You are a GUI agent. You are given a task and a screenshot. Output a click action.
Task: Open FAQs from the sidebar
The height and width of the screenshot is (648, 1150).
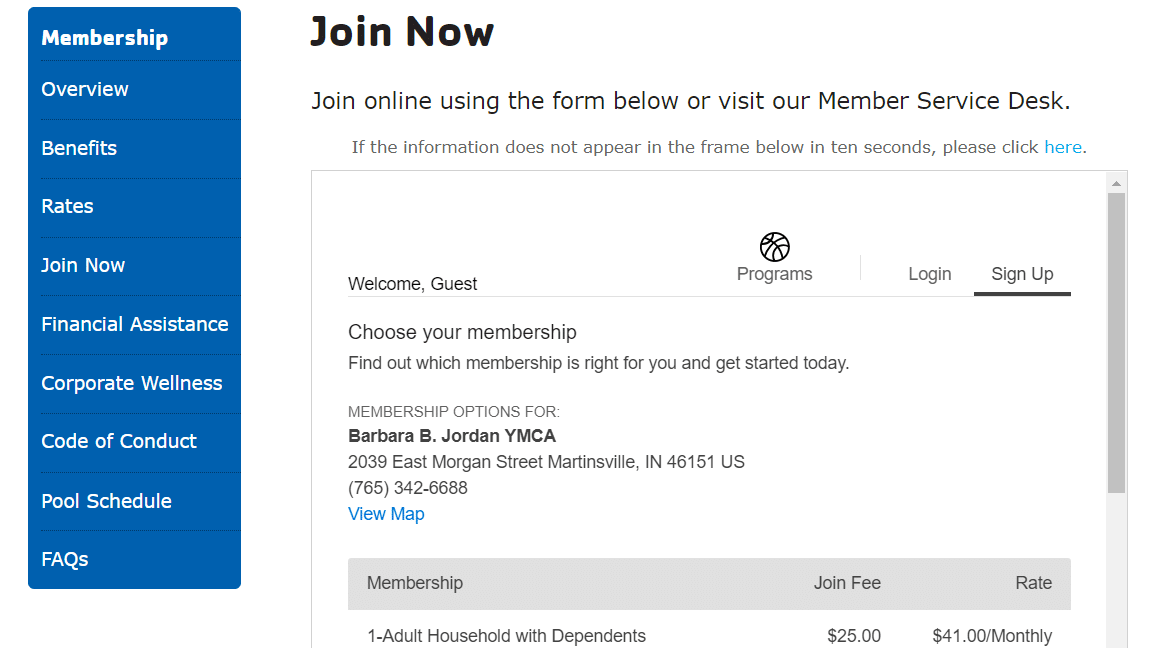(65, 559)
